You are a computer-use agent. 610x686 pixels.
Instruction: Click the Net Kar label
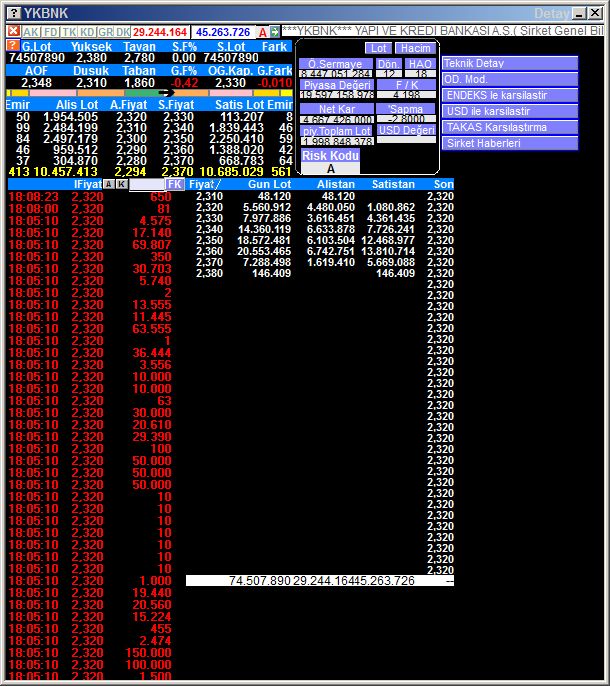click(337, 109)
